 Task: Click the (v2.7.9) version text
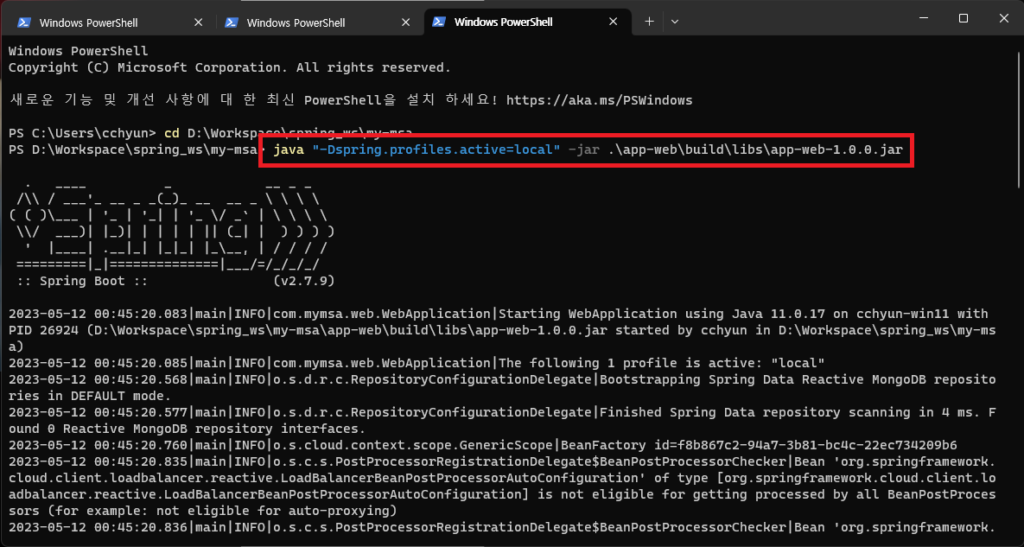coord(304,281)
